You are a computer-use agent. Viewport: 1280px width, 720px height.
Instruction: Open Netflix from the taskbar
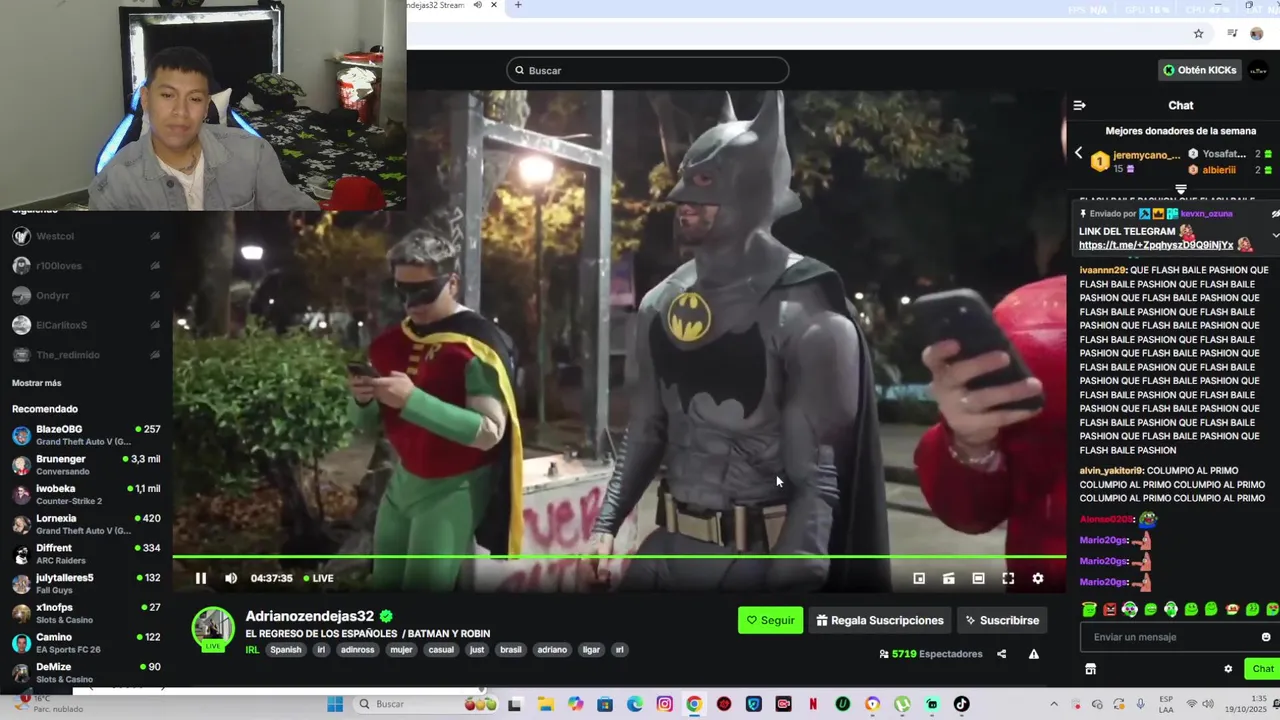[x=813, y=704]
